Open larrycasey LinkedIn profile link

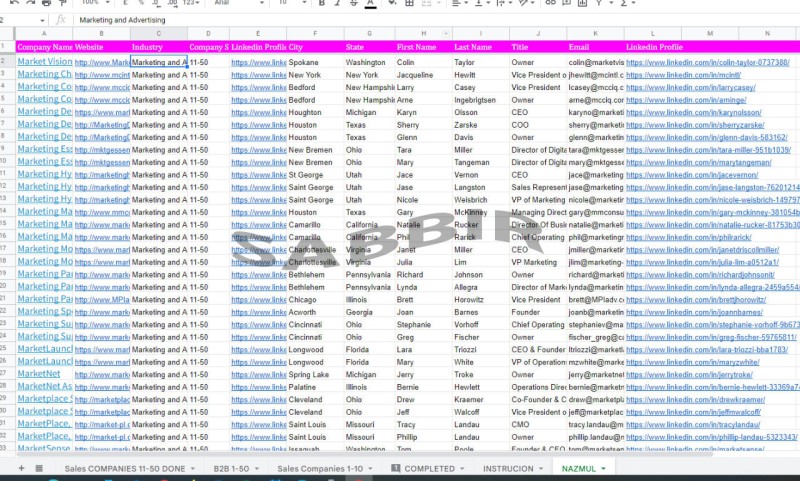pos(691,87)
